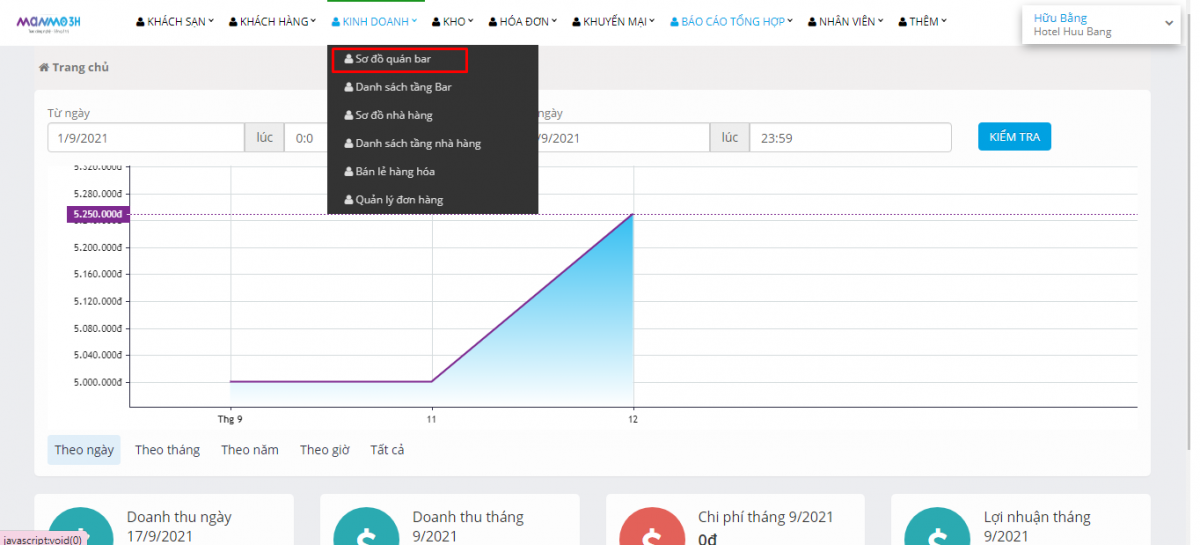Viewport: 1200px width, 545px height.
Task: Click the user icon next to Quản lý đơn hàng
Action: pyautogui.click(x=349, y=200)
